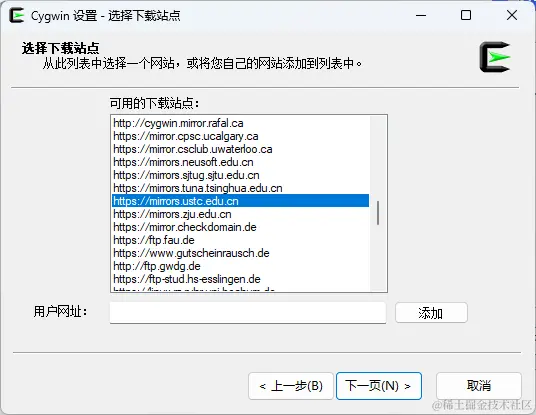Image resolution: width=536 pixels, height=415 pixels.
Task: Select the mirrors.ustc.edu.cn mirror
Action: pos(240,201)
